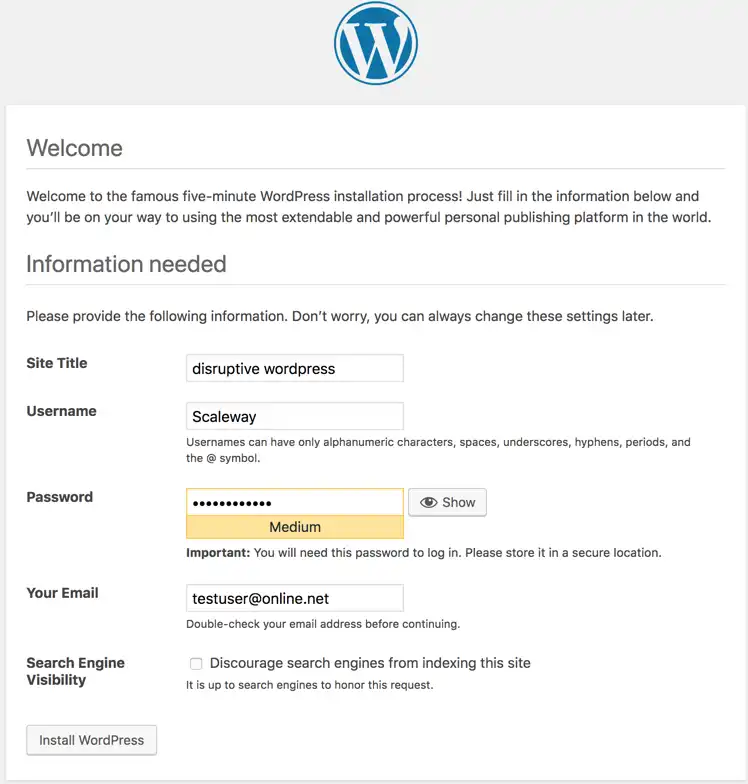Click inside the Username field

pos(294,416)
